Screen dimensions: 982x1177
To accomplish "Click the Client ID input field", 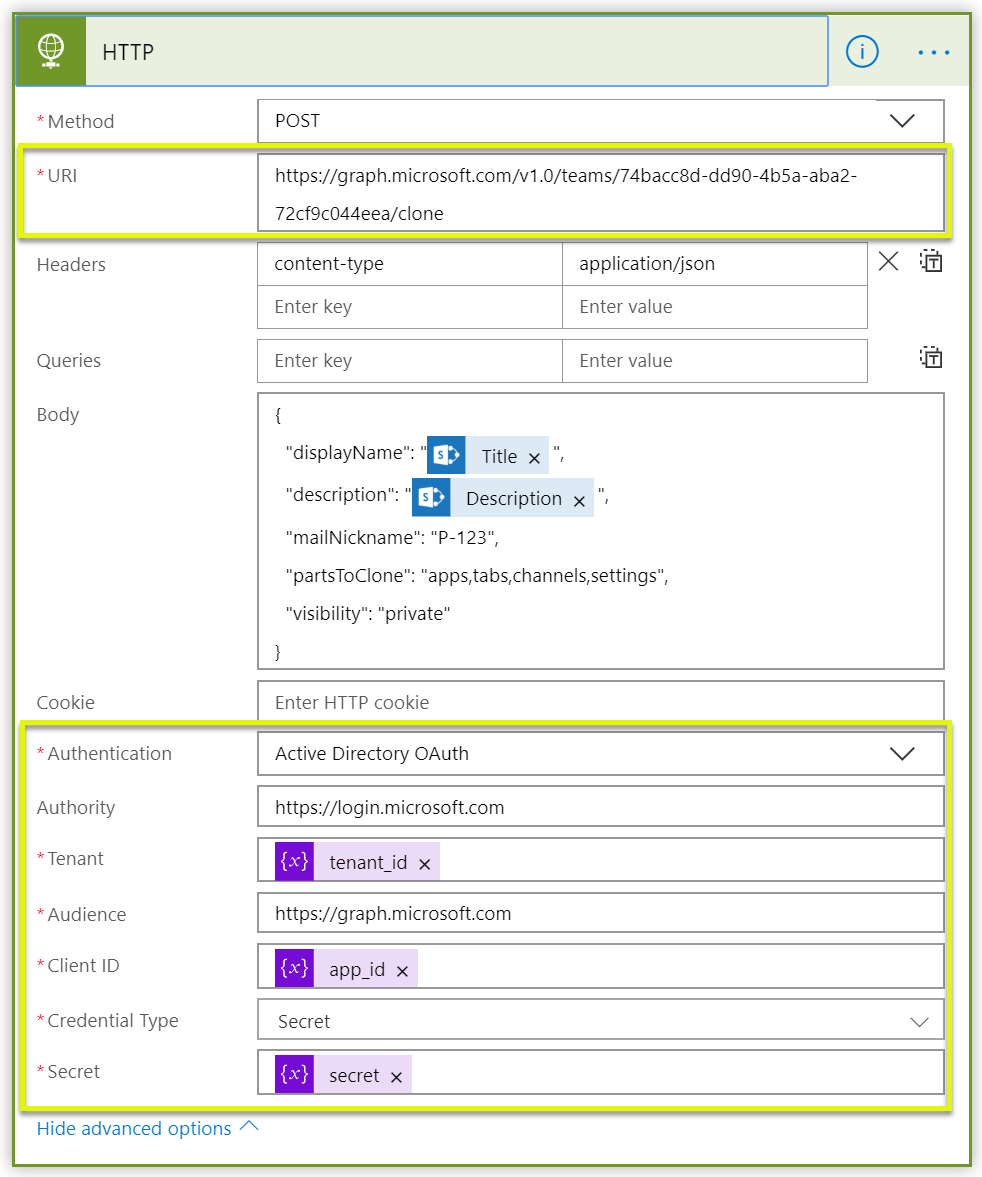I will pyautogui.click(x=601, y=967).
